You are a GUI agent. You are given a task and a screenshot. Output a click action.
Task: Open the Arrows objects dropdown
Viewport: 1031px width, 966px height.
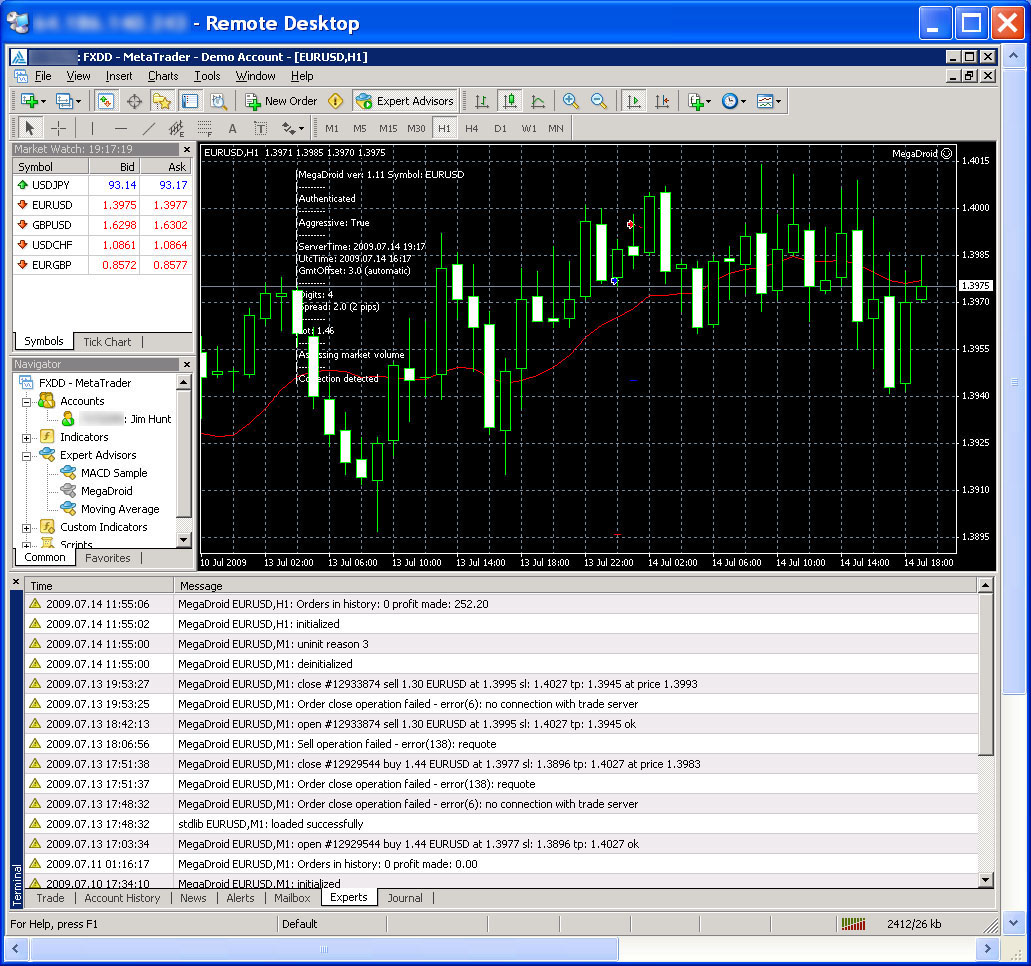(x=293, y=128)
